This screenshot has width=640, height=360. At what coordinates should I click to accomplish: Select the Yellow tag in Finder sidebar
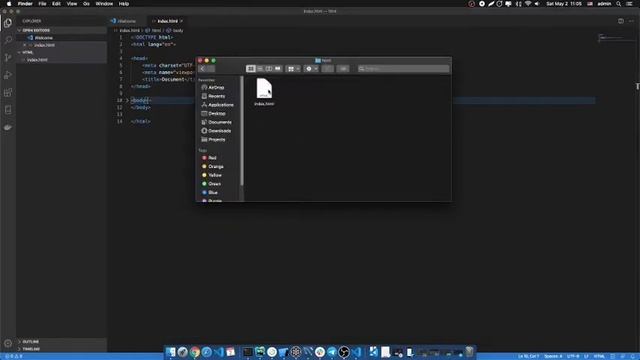(x=215, y=175)
